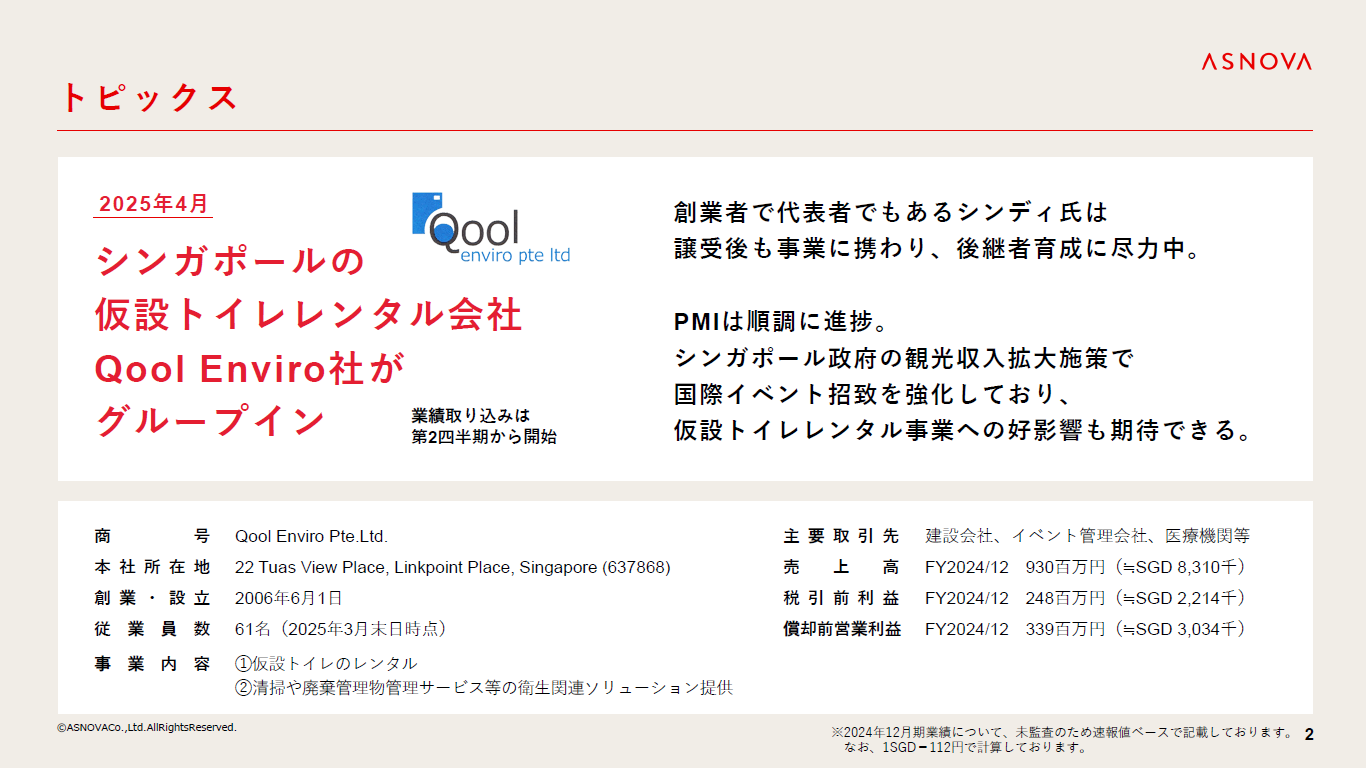Select the PMIは順調に進捗 sentence
The width and height of the screenshot is (1366, 768).
pyautogui.click(x=781, y=322)
